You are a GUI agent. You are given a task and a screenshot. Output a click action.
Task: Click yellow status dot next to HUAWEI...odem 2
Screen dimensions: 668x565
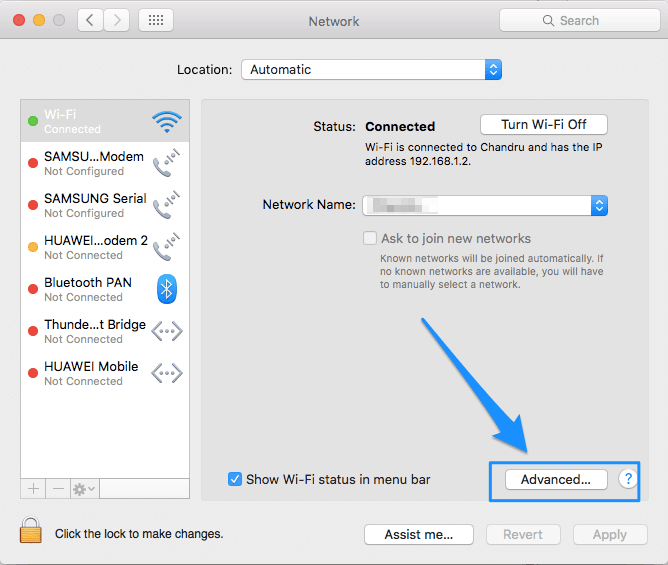[33, 247]
